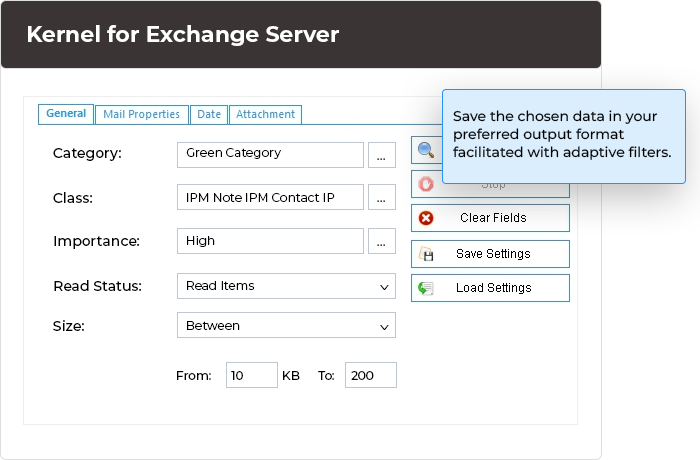Viewport: 700px width, 460px height.
Task: Click the Category text field
Action: 270,155
